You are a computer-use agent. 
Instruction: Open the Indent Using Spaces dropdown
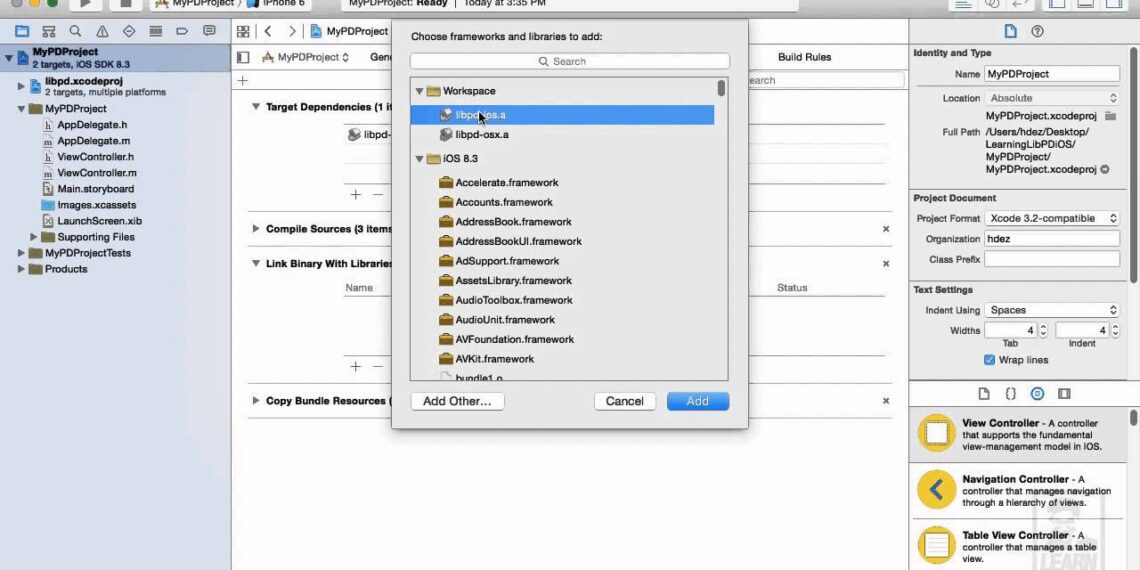pos(1052,310)
